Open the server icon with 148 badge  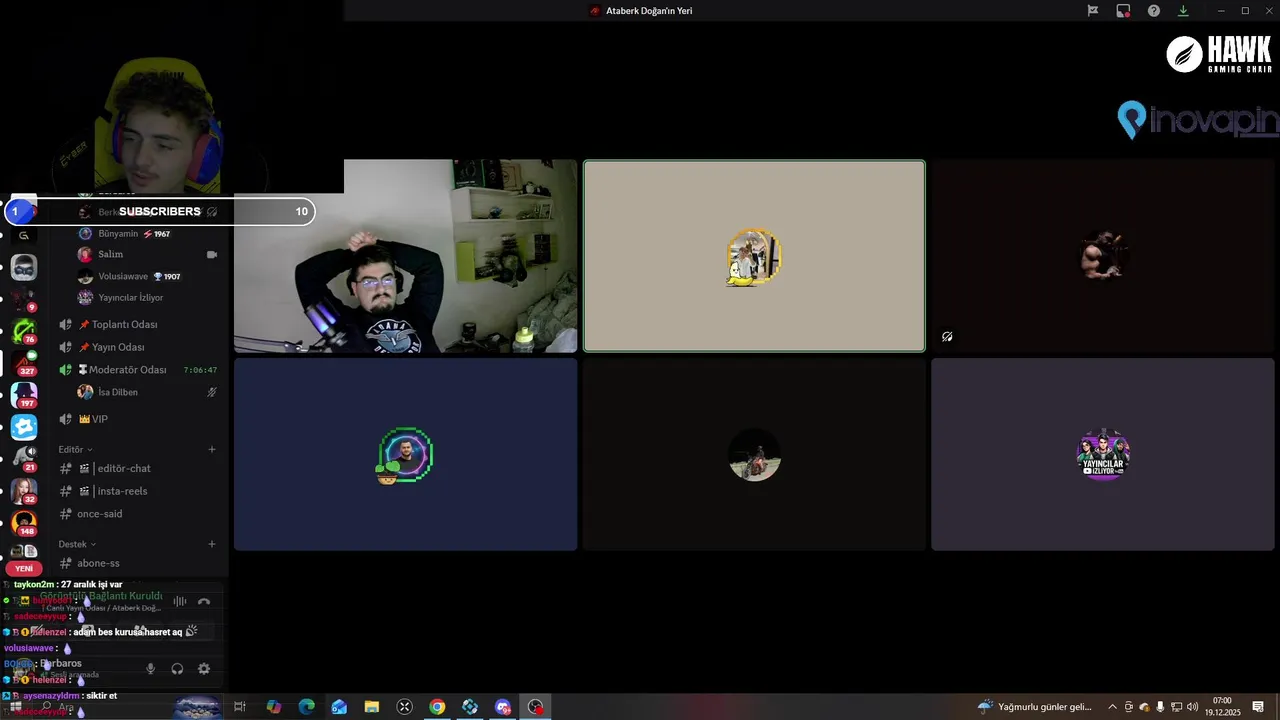click(x=24, y=522)
